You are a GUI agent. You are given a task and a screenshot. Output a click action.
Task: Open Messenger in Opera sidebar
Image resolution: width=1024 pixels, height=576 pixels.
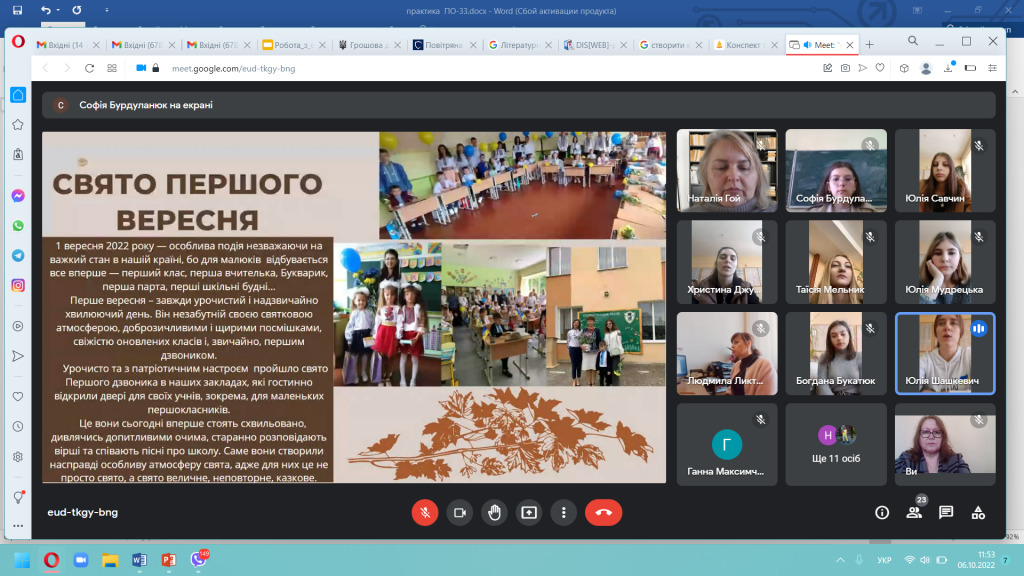point(18,196)
